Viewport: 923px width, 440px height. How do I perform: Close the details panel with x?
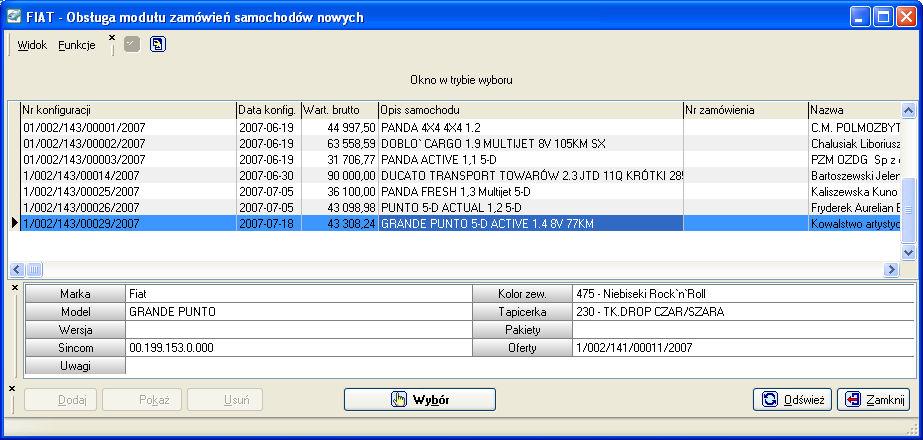coord(15,287)
